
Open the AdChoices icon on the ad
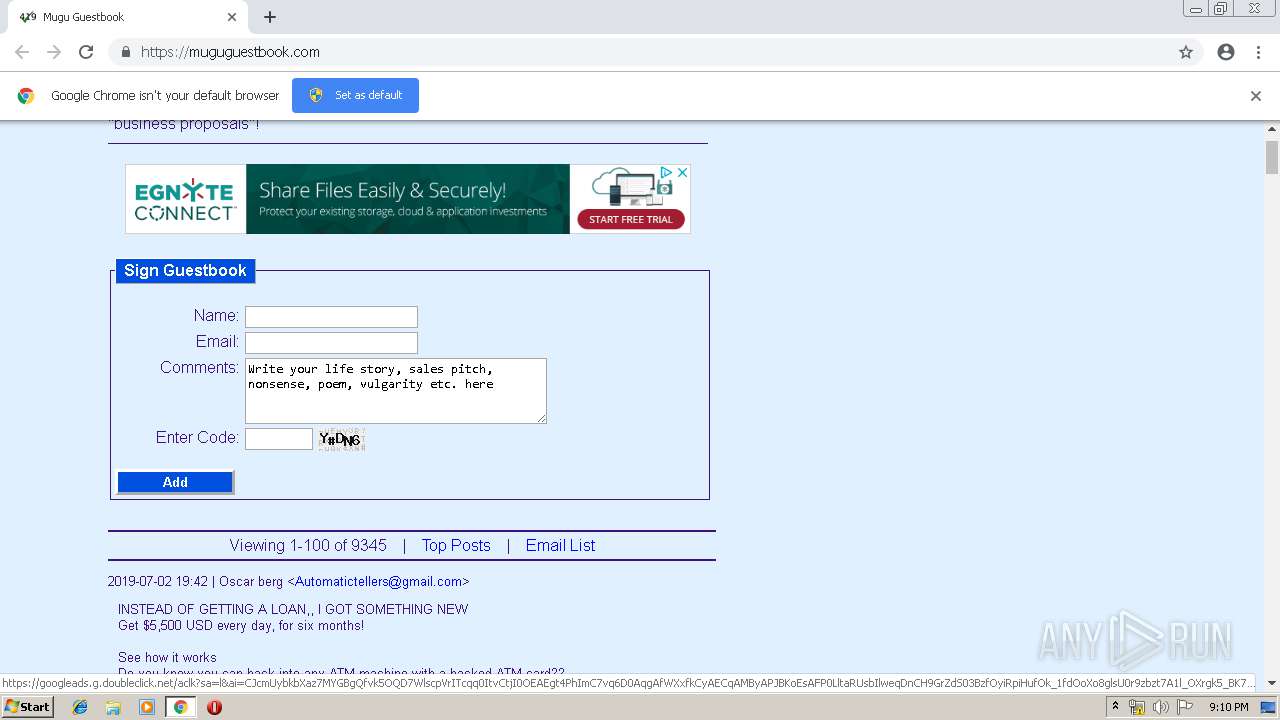point(665,172)
